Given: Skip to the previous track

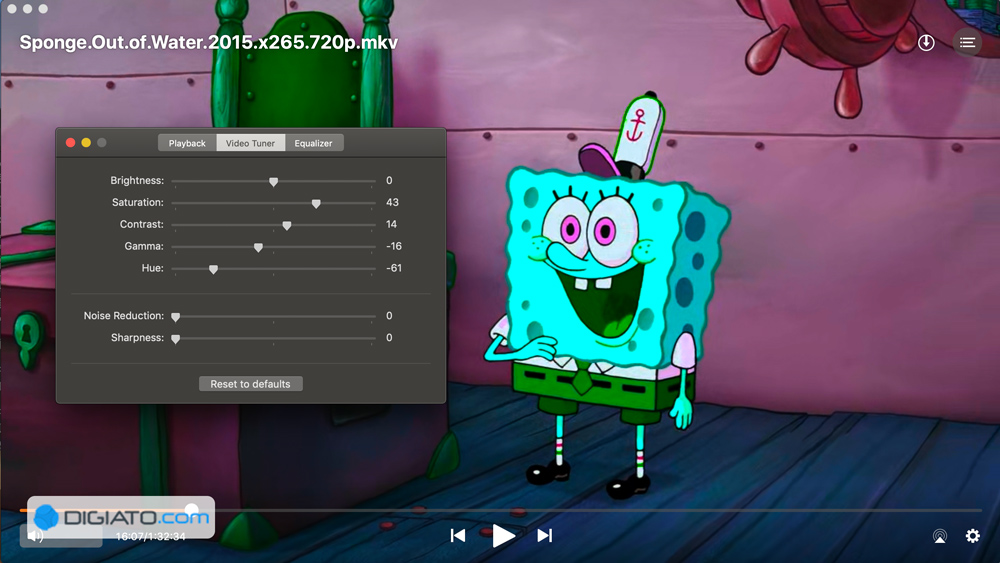Looking at the screenshot, I should tap(458, 536).
